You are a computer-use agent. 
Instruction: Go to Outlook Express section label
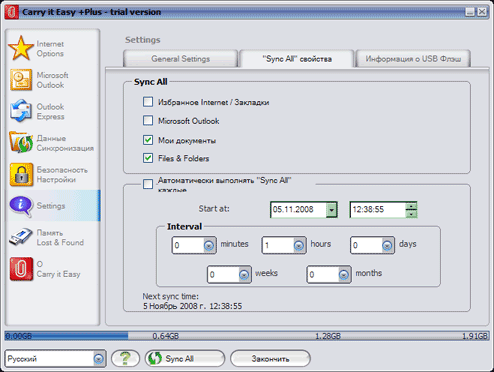tap(50, 112)
